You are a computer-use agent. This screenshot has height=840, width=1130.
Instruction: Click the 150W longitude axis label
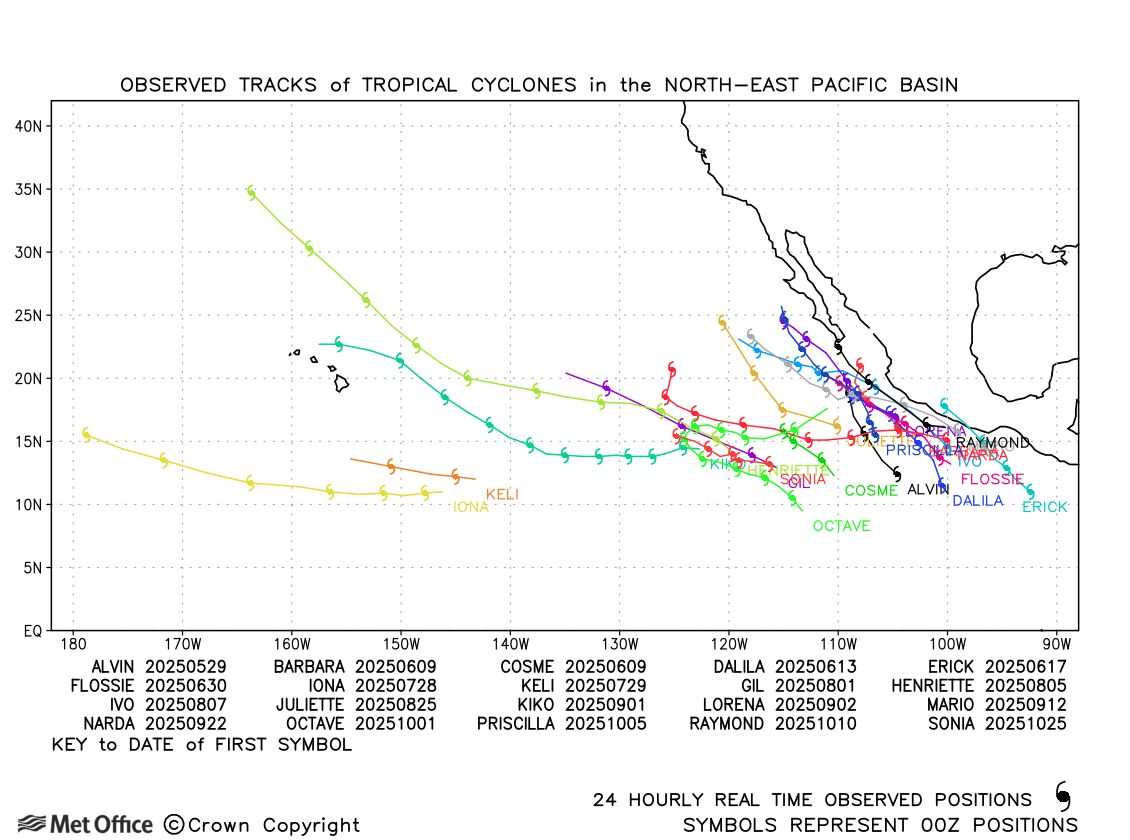[x=400, y=644]
